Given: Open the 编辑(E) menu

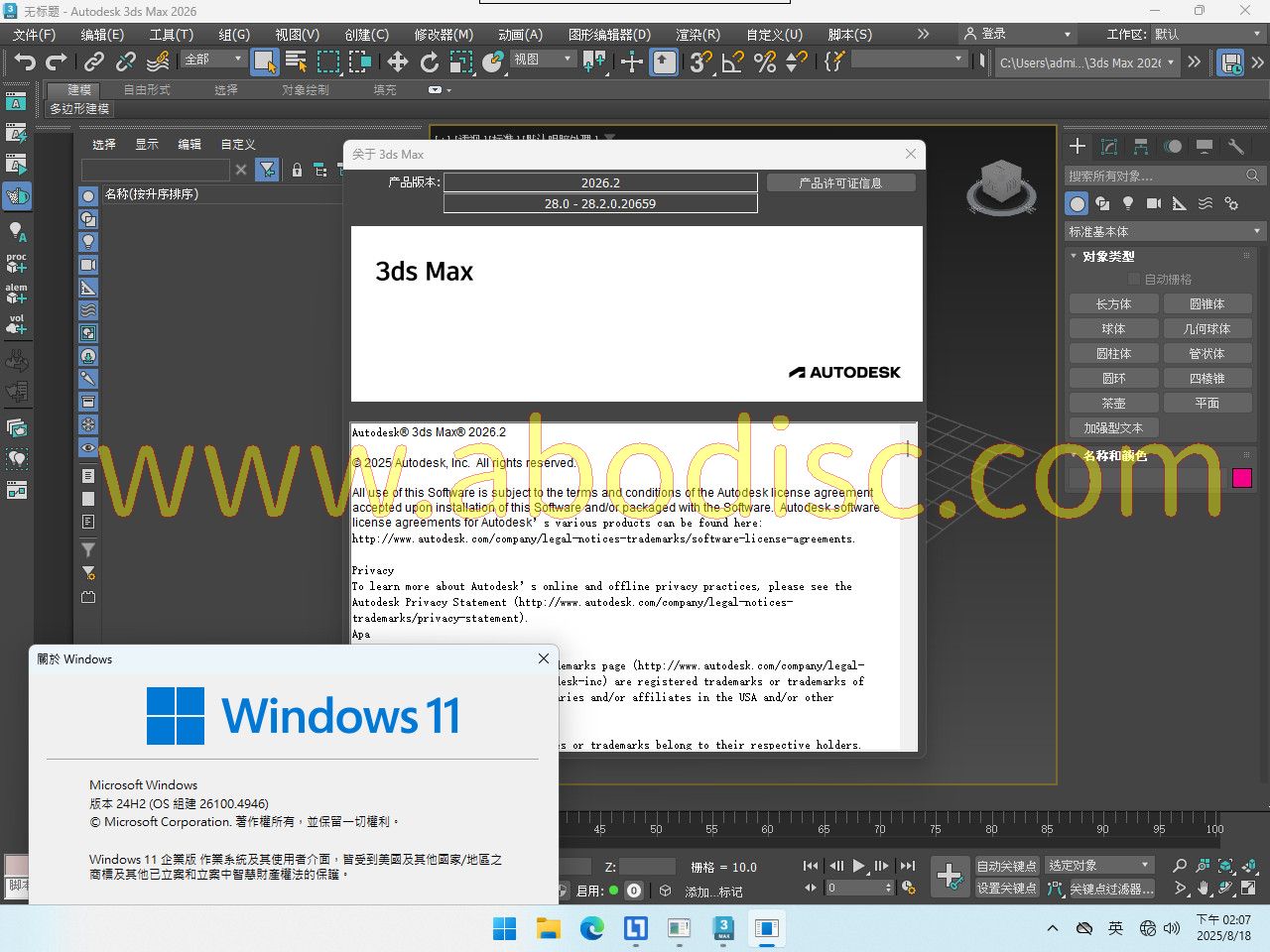Looking at the screenshot, I should pos(102,35).
